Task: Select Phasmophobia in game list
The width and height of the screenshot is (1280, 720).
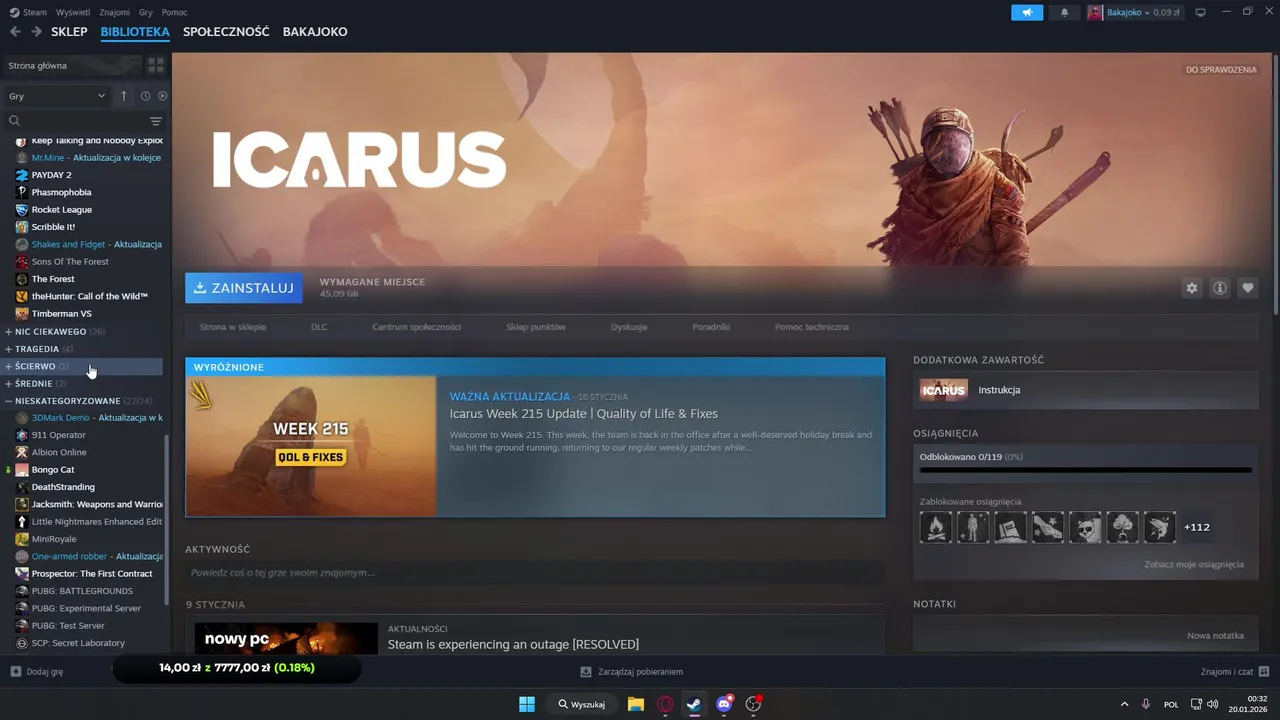Action: tap(61, 192)
